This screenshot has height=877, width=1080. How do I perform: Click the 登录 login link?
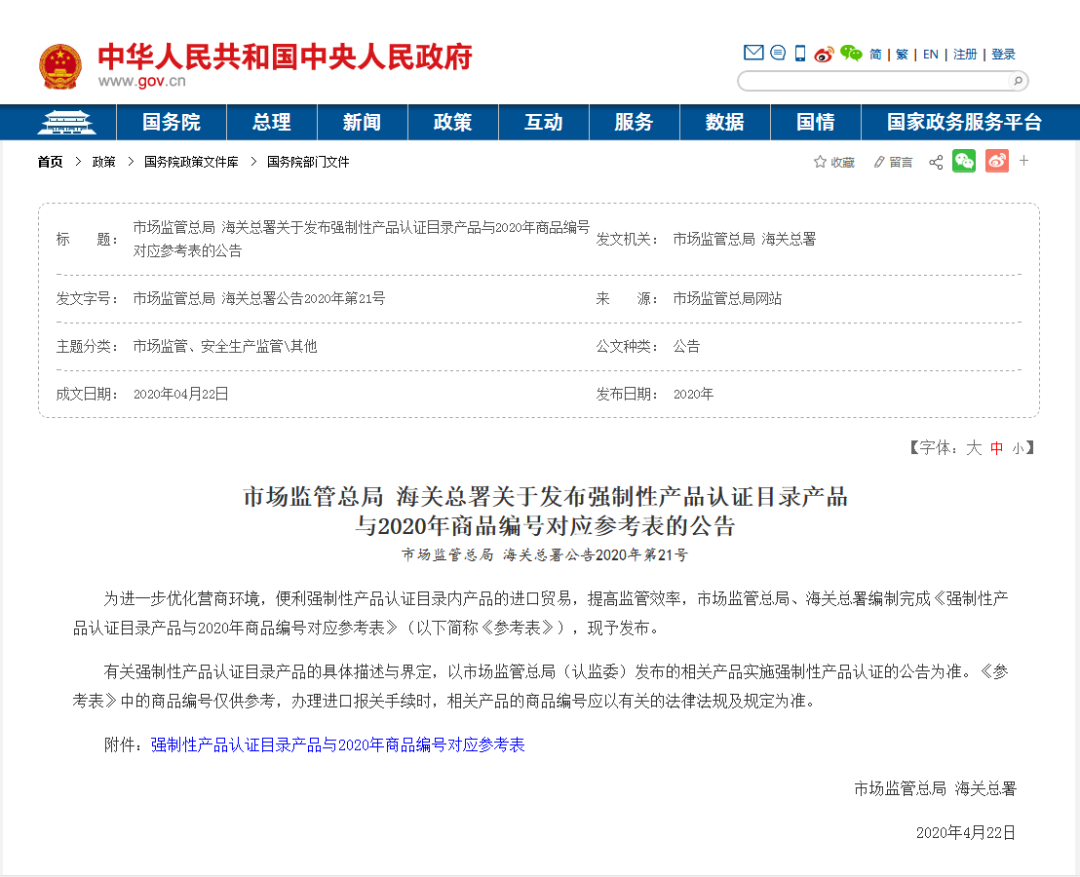coord(1003,54)
